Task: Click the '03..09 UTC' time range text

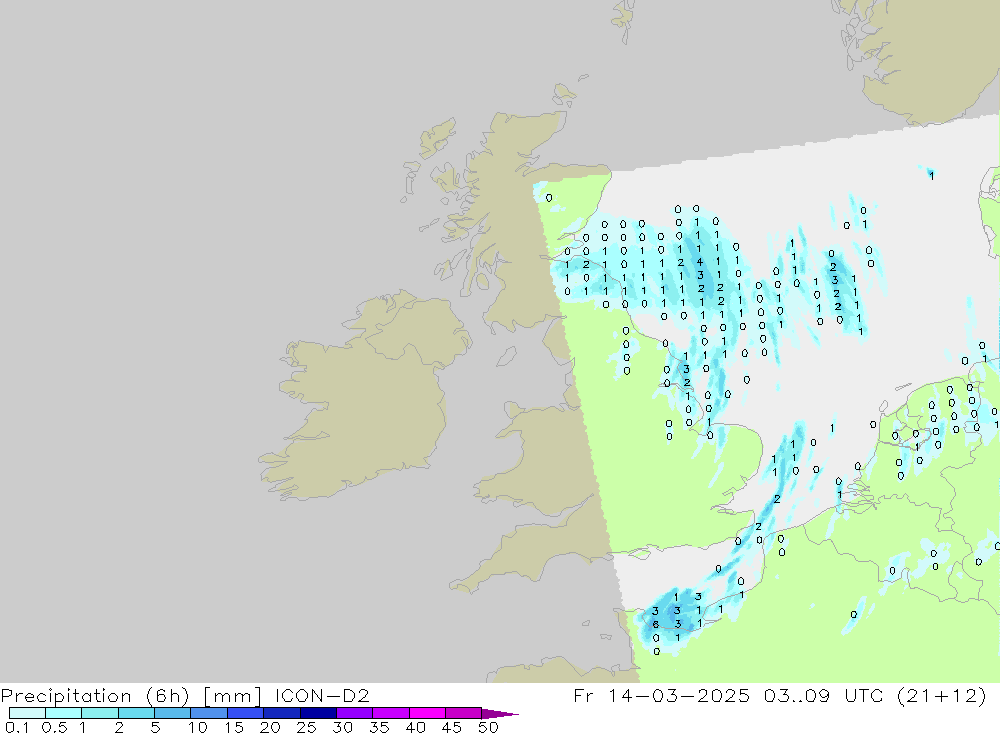Action: pyautogui.click(x=824, y=695)
